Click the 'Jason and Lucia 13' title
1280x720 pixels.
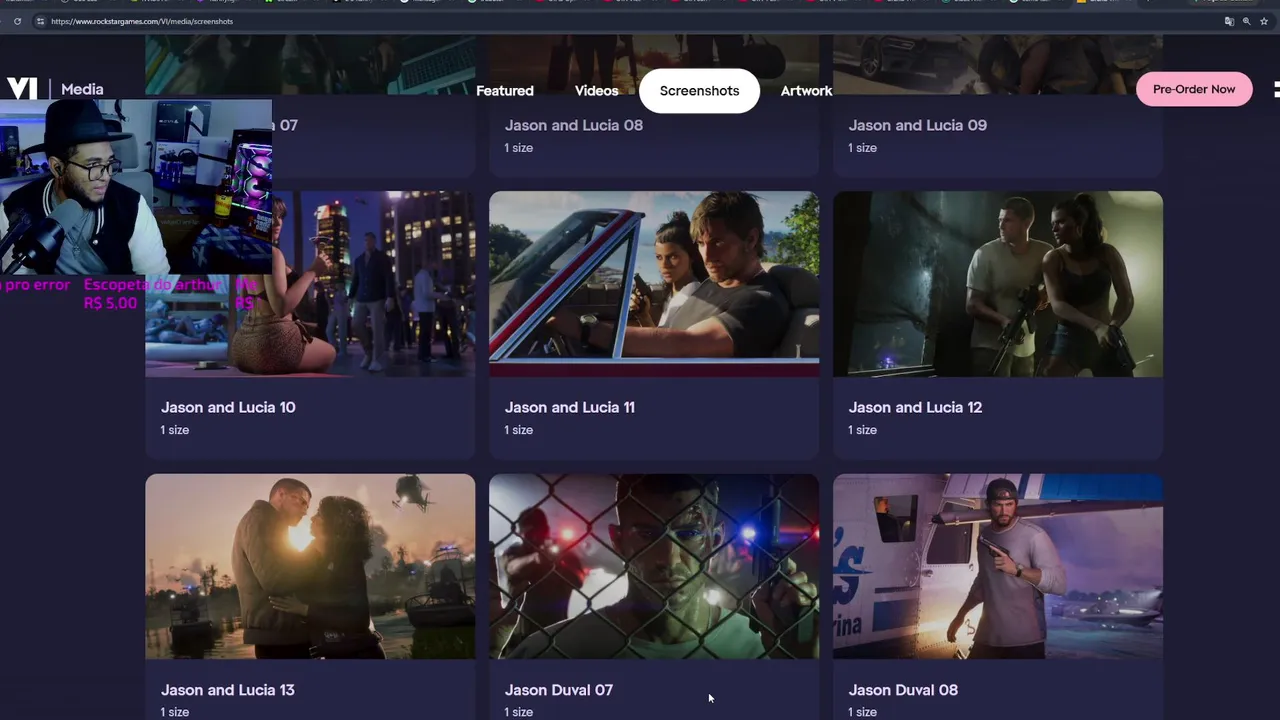[x=228, y=690]
